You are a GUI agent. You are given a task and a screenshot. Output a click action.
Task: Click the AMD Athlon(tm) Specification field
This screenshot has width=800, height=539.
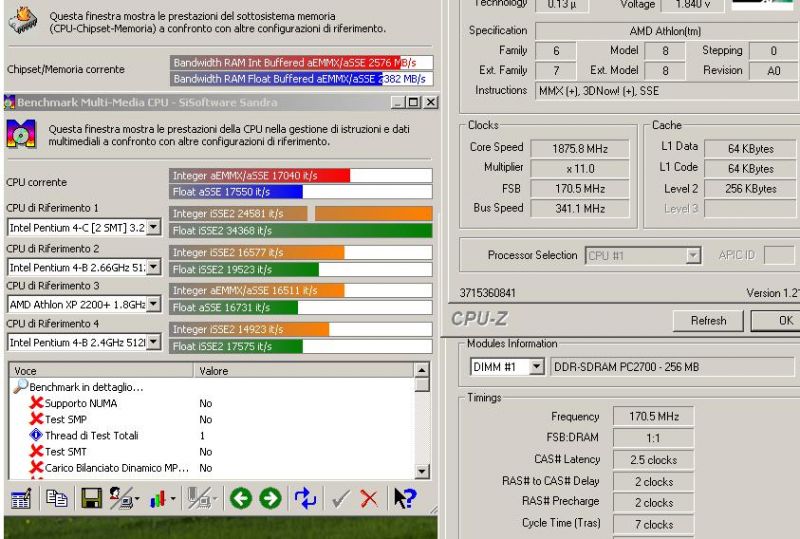click(x=667, y=31)
